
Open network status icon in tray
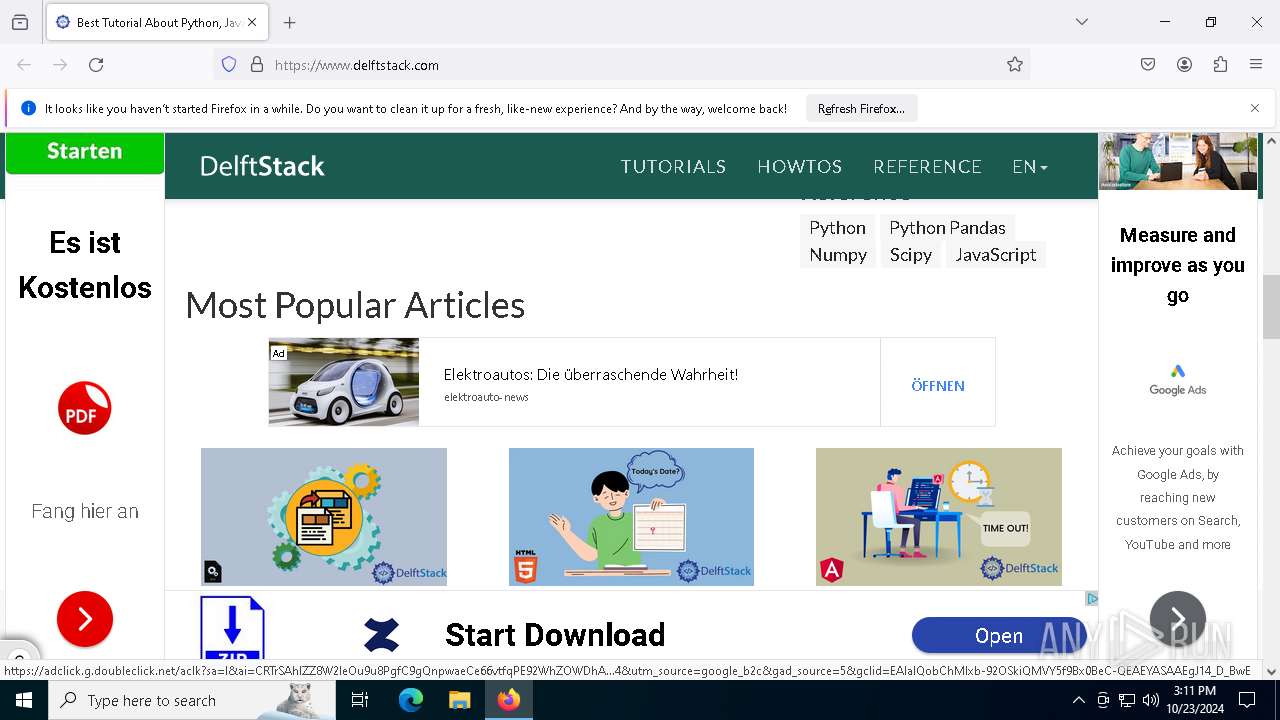click(1127, 700)
